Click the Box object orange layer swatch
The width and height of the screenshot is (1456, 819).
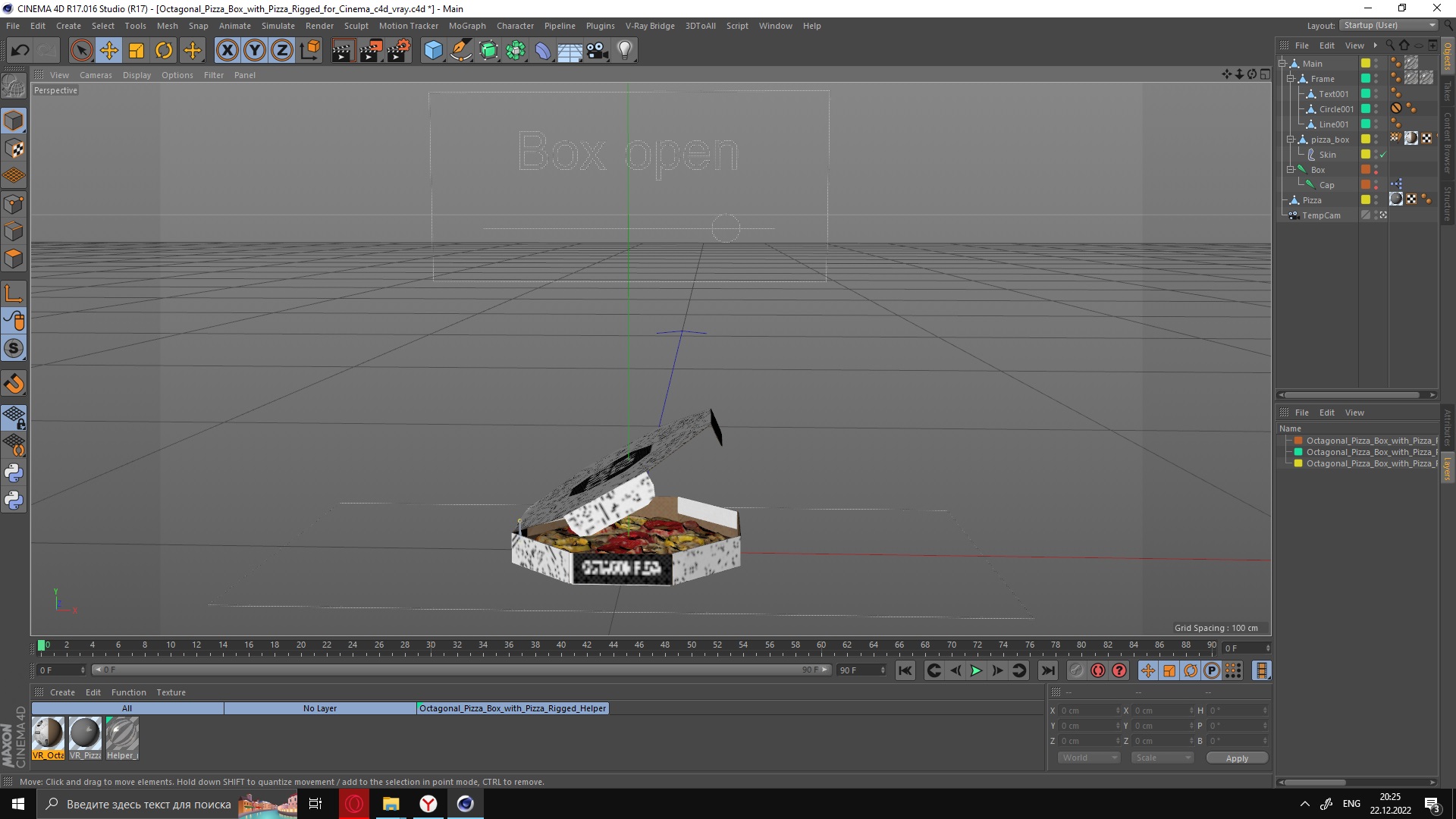pos(1365,170)
